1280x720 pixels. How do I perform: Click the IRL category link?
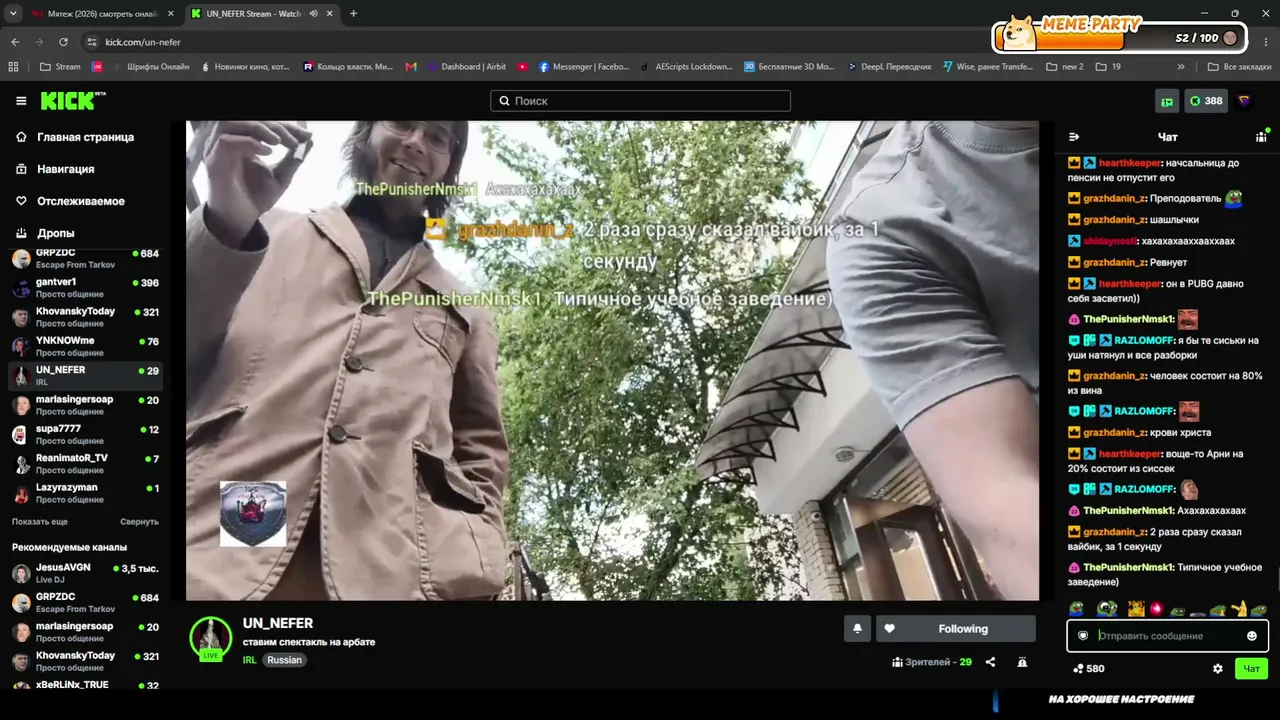[249, 660]
